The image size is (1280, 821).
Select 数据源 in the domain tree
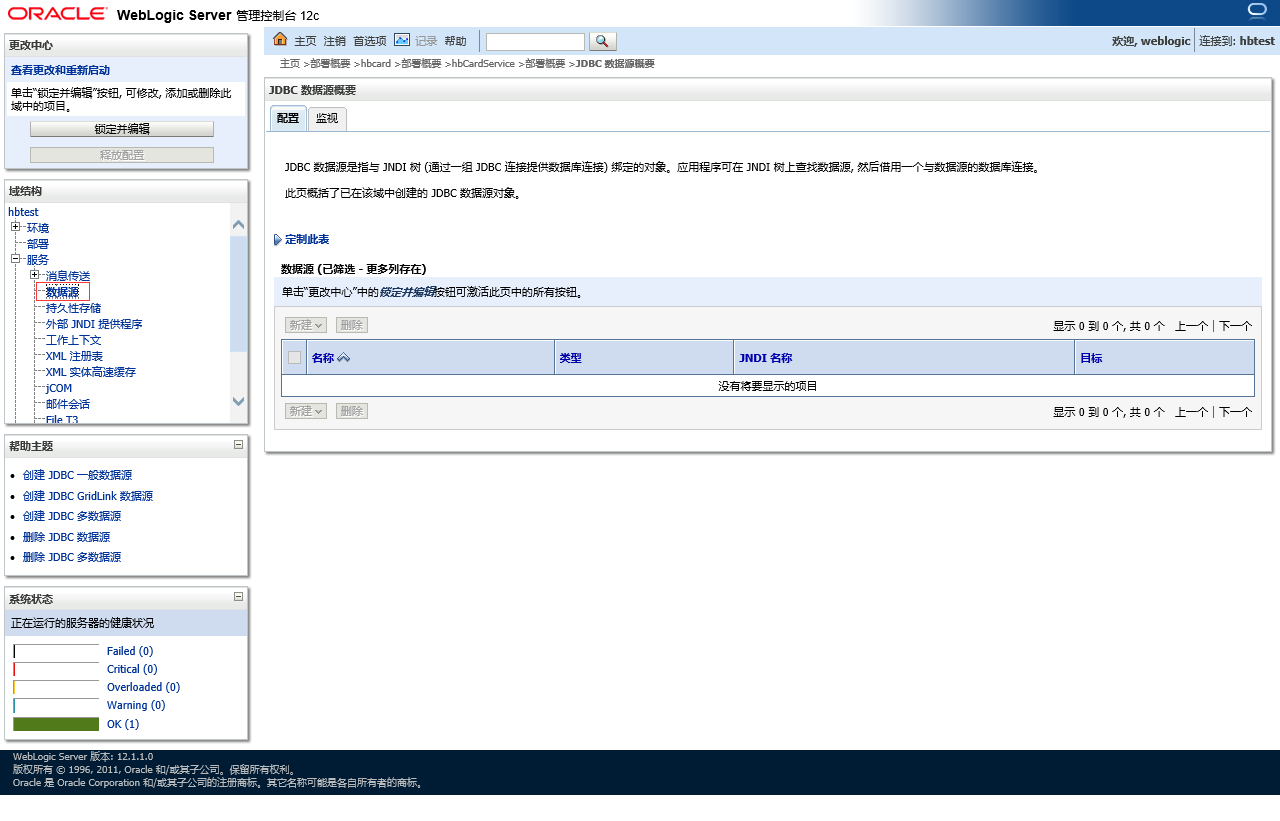(62, 292)
